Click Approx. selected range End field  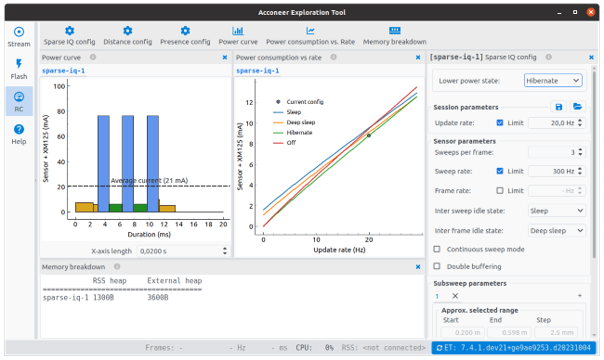(509, 332)
